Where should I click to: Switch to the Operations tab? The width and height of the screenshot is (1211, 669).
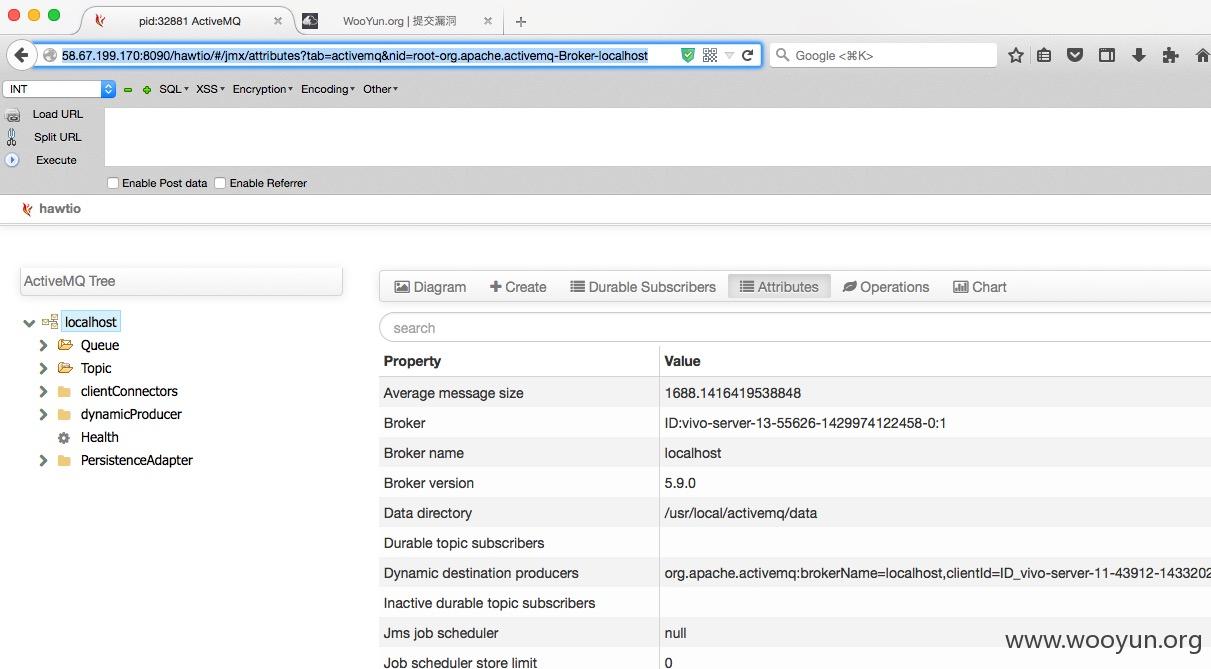coord(886,287)
